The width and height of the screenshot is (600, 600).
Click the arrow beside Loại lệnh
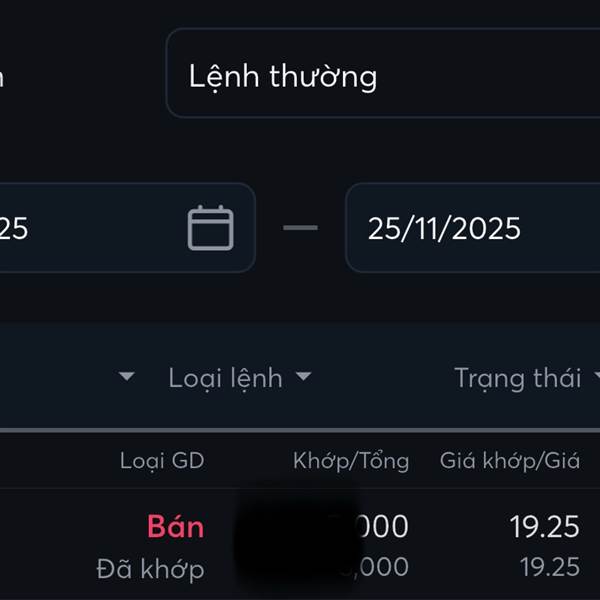pos(303,377)
